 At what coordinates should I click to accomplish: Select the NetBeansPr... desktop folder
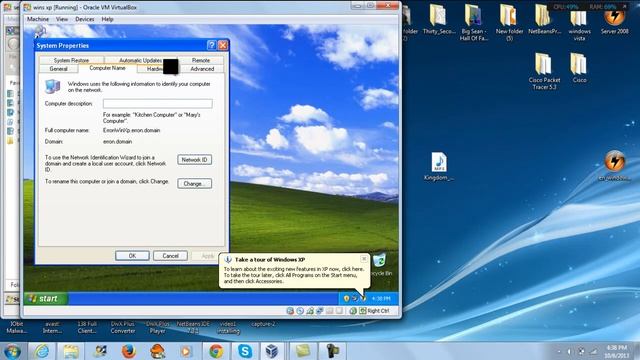click(544, 20)
